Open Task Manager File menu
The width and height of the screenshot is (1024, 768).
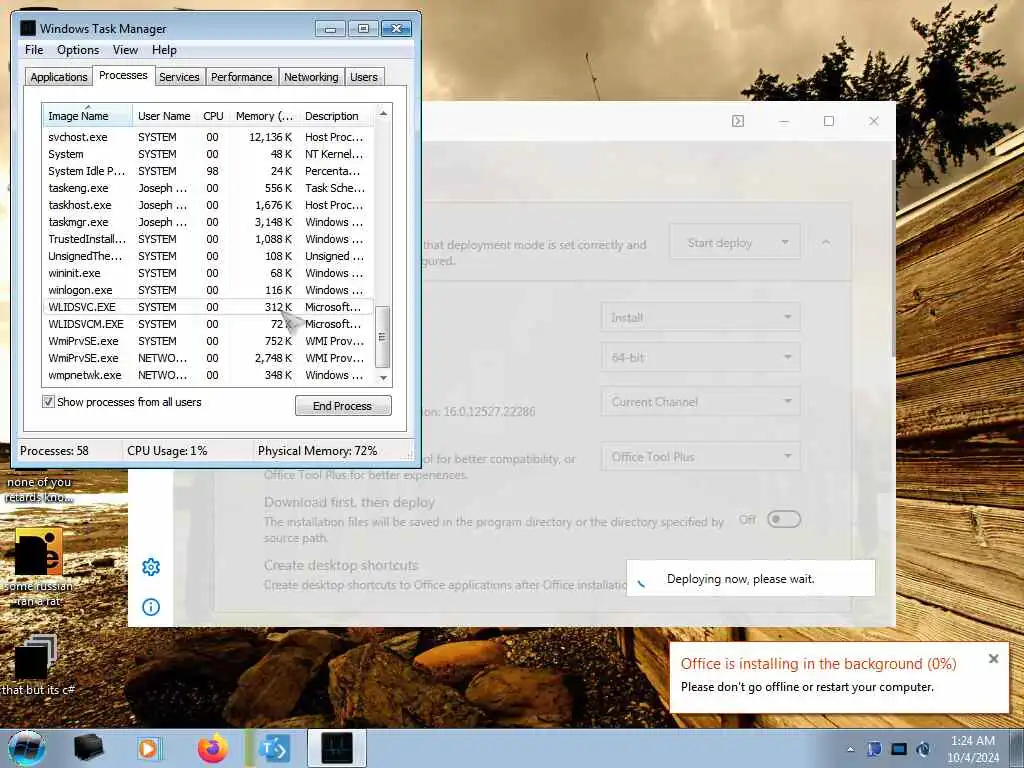(x=34, y=50)
